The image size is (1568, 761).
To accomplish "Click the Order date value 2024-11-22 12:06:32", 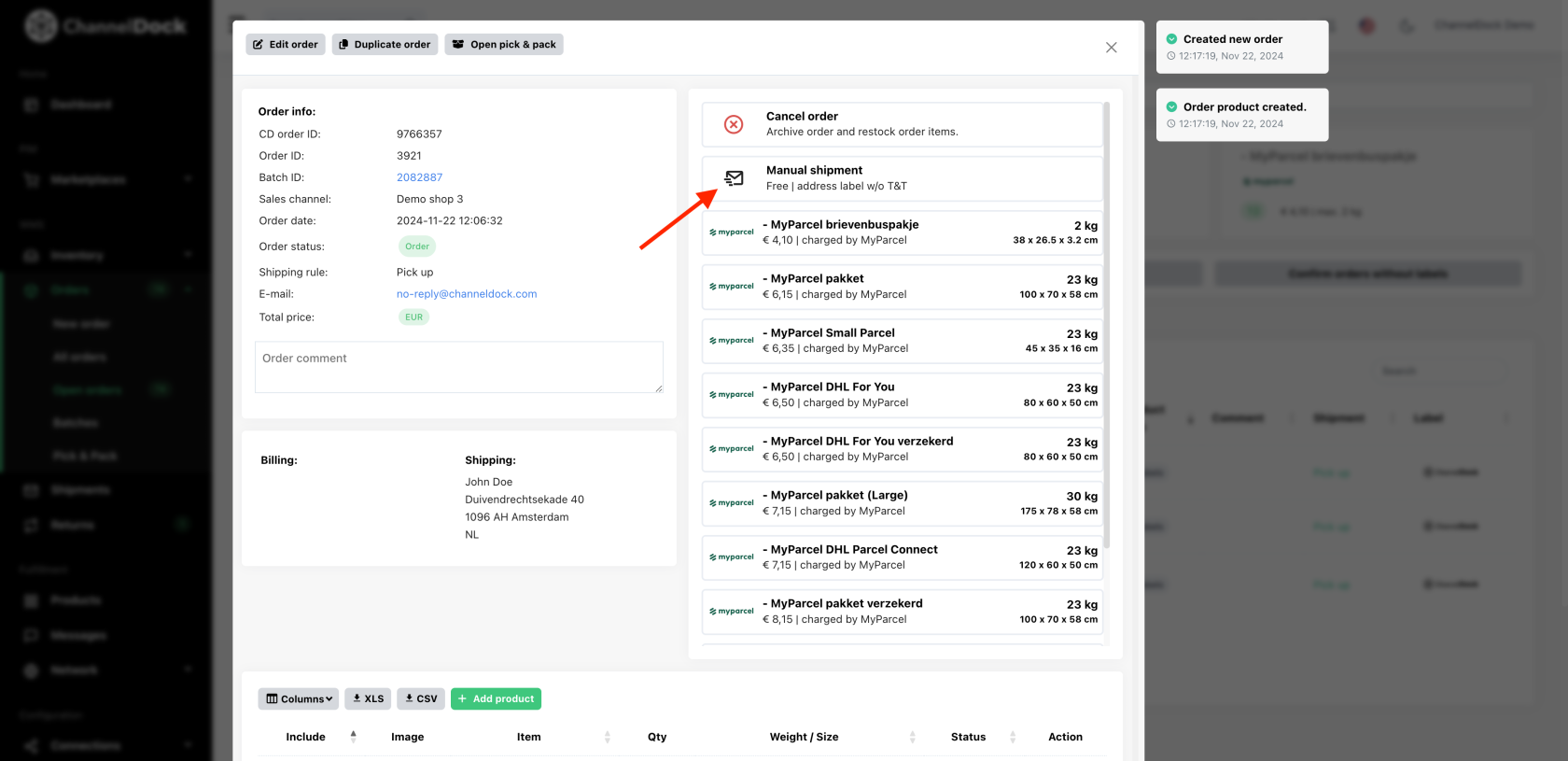I will tap(450, 221).
